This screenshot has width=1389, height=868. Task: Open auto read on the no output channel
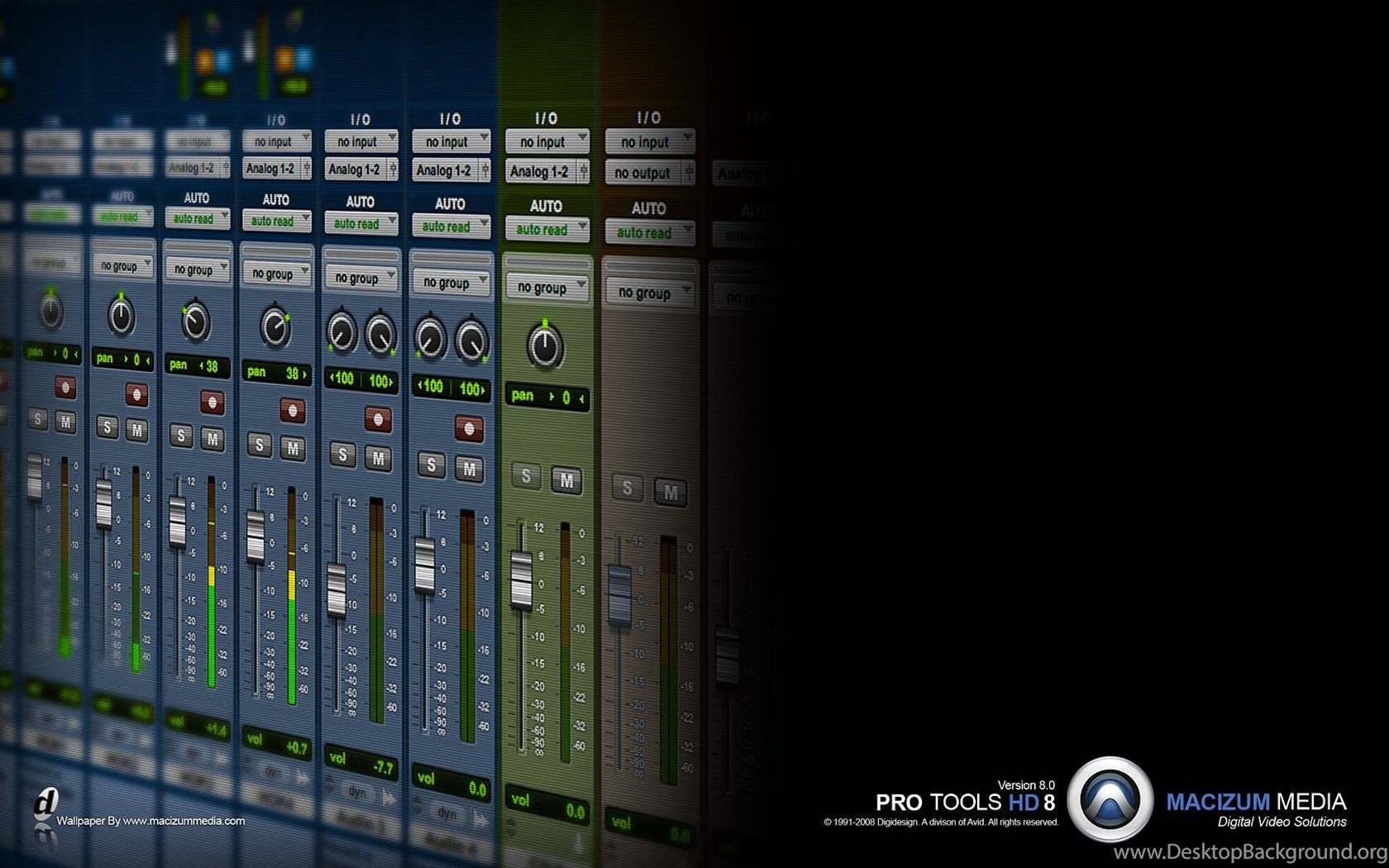click(x=650, y=232)
